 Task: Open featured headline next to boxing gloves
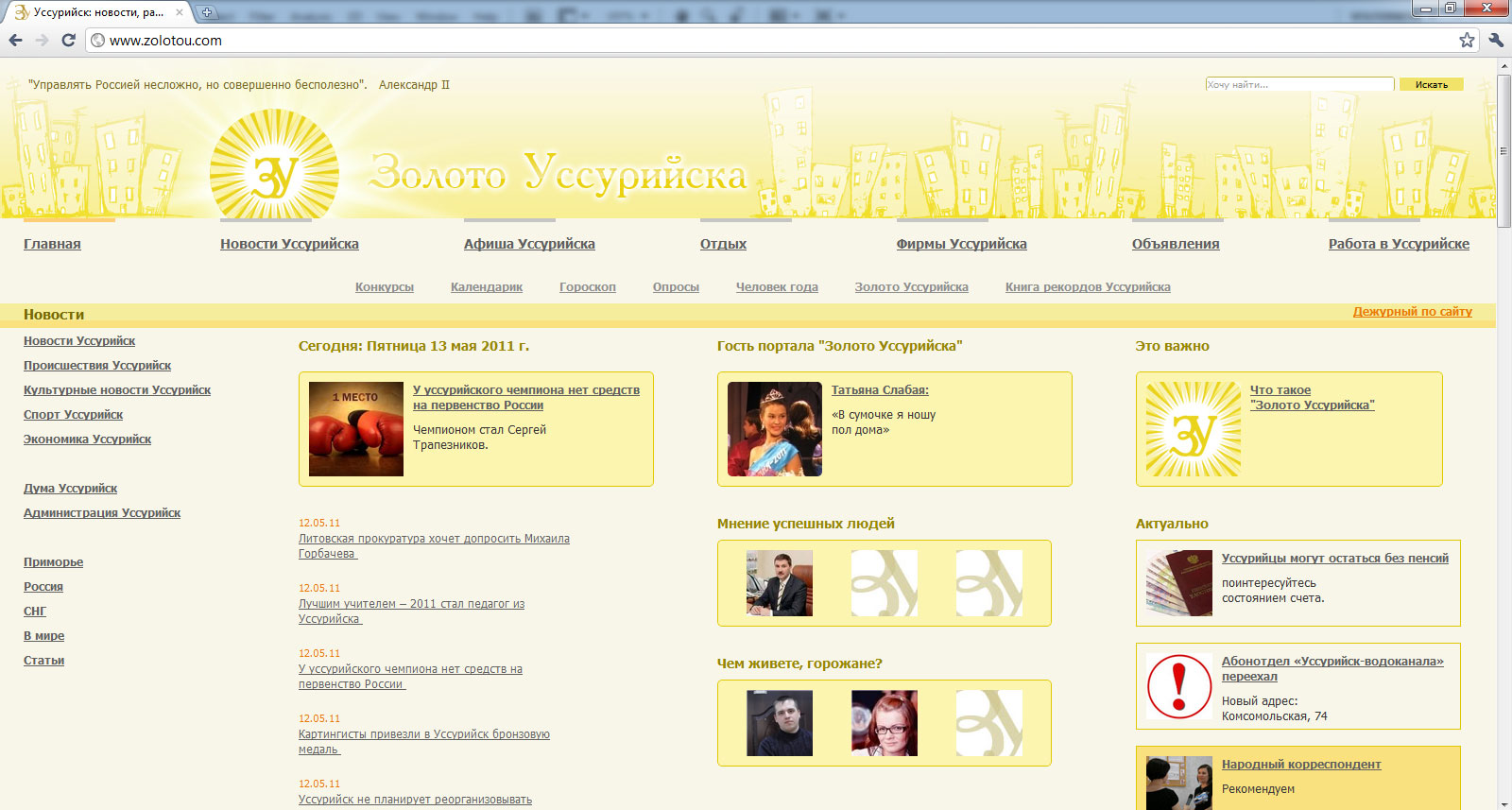tap(526, 398)
